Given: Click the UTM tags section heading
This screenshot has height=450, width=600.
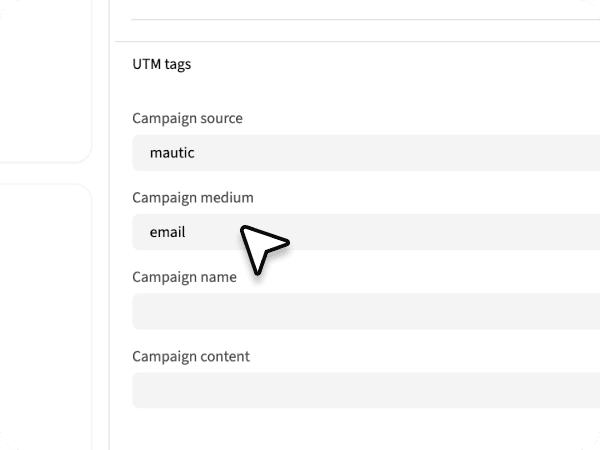Looking at the screenshot, I should click(x=161, y=64).
